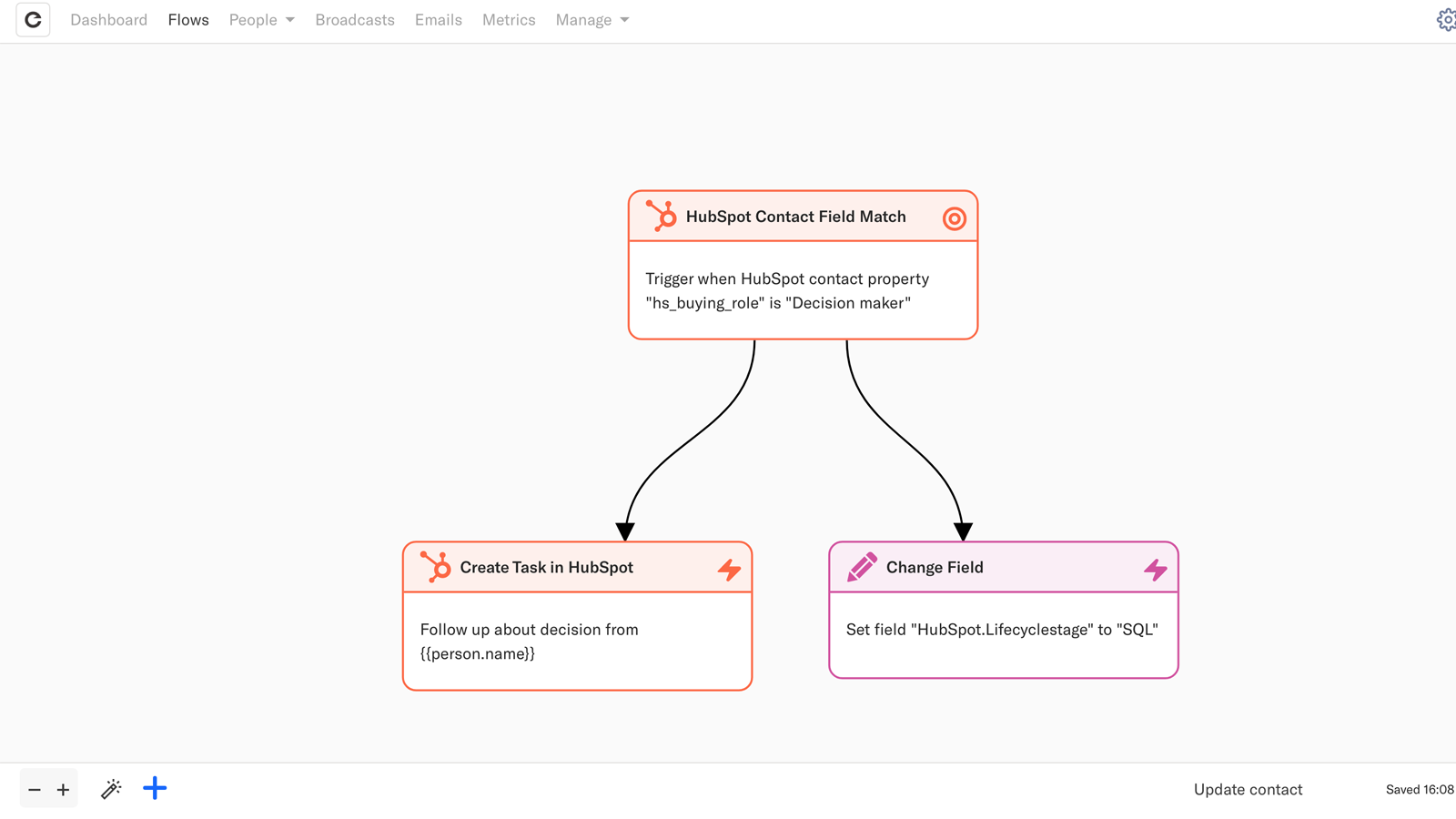Click the lightning bolt on Create Task node

coord(729,570)
